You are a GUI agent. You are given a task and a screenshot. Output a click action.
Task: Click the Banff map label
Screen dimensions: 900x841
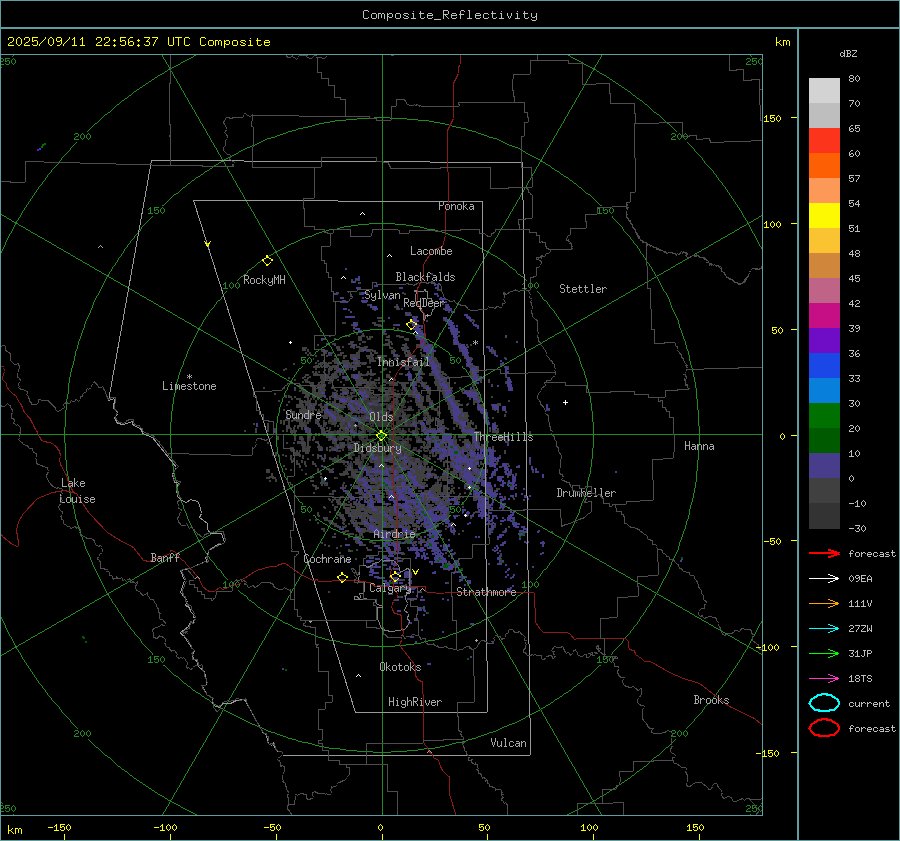coord(165,557)
